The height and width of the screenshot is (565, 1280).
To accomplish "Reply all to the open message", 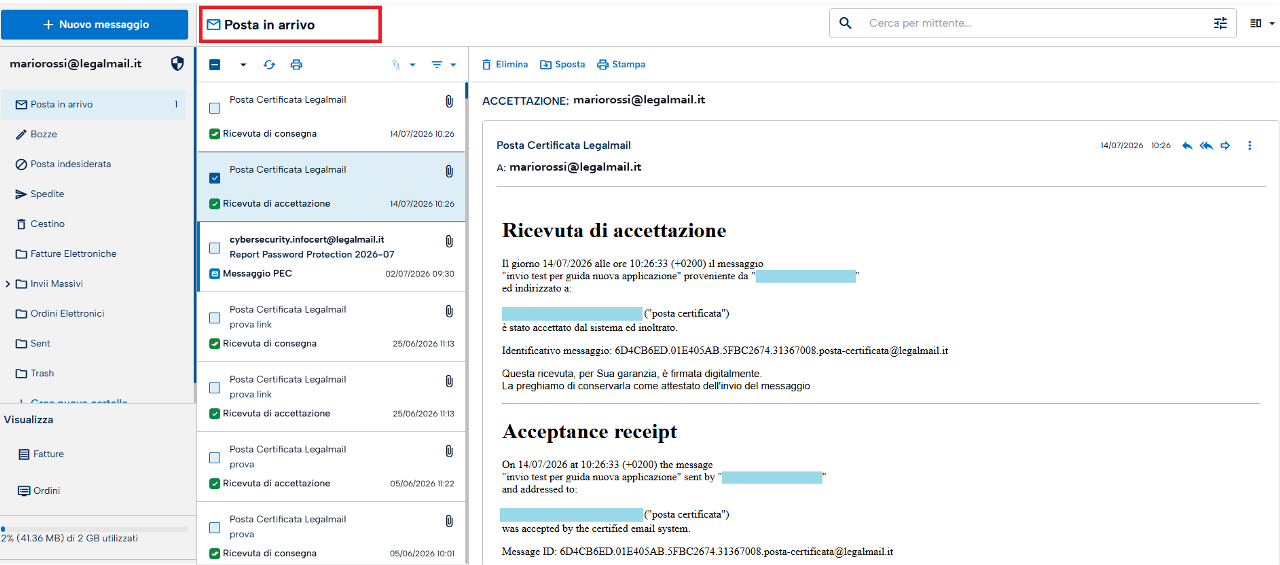I will tap(1207, 146).
